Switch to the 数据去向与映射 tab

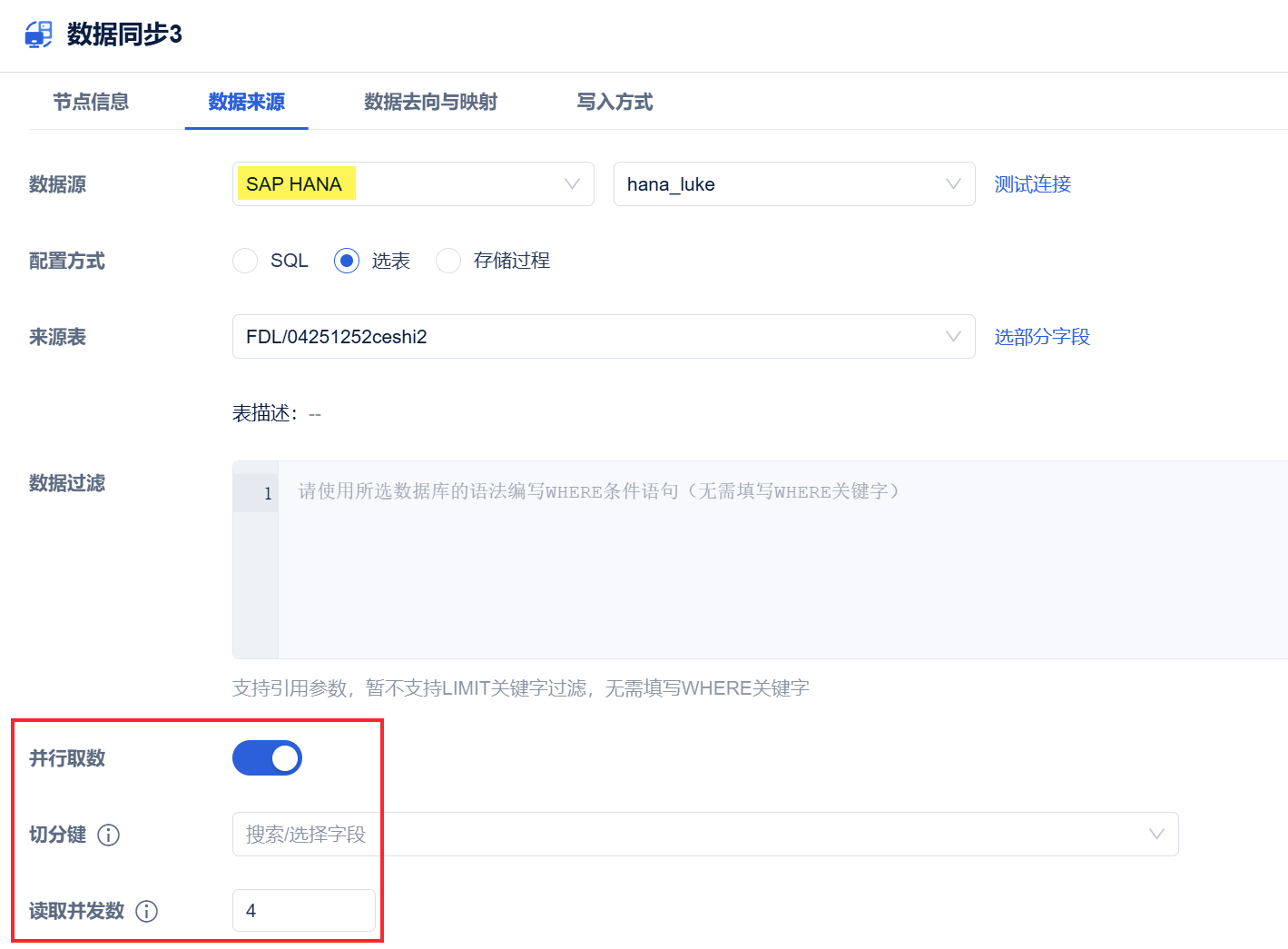click(x=430, y=102)
